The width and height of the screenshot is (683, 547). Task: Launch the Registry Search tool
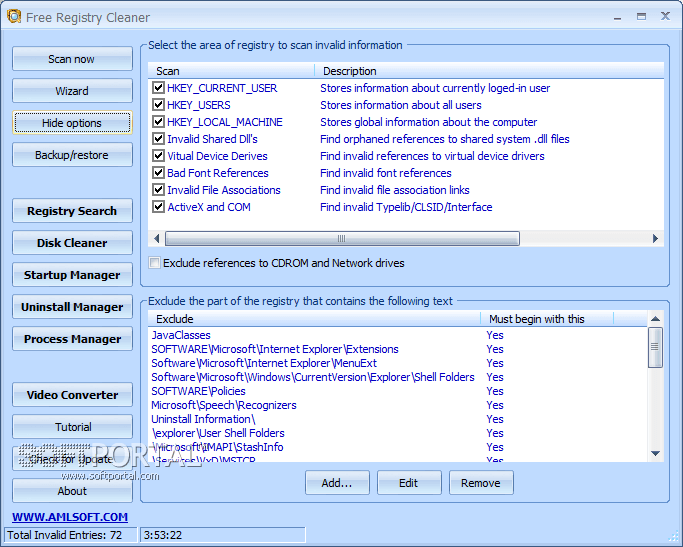[72, 211]
